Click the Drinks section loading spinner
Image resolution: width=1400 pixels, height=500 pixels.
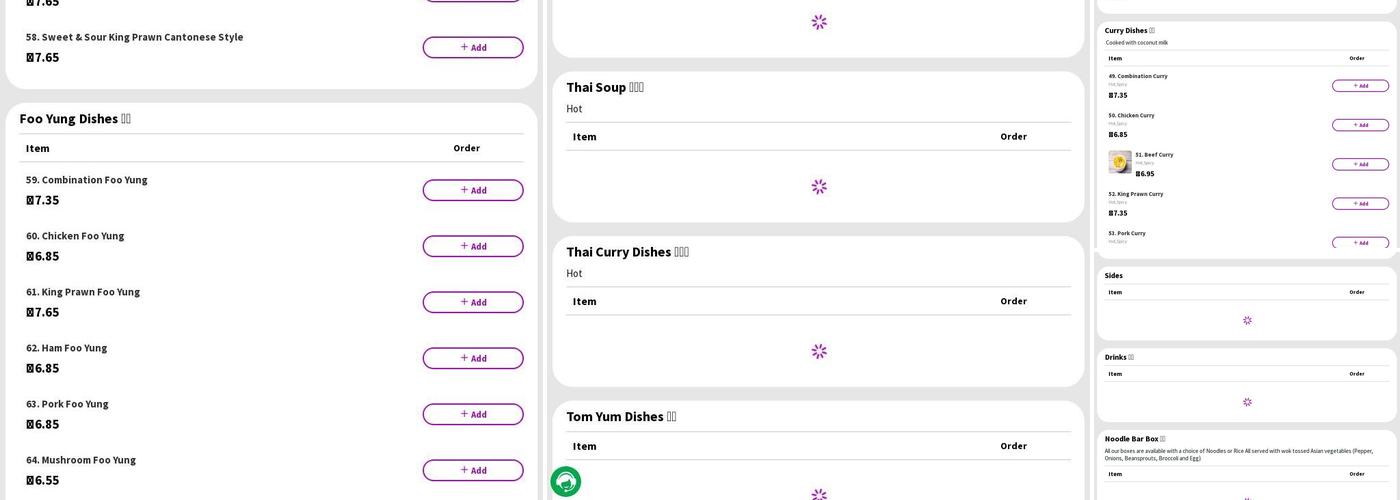(x=1247, y=402)
